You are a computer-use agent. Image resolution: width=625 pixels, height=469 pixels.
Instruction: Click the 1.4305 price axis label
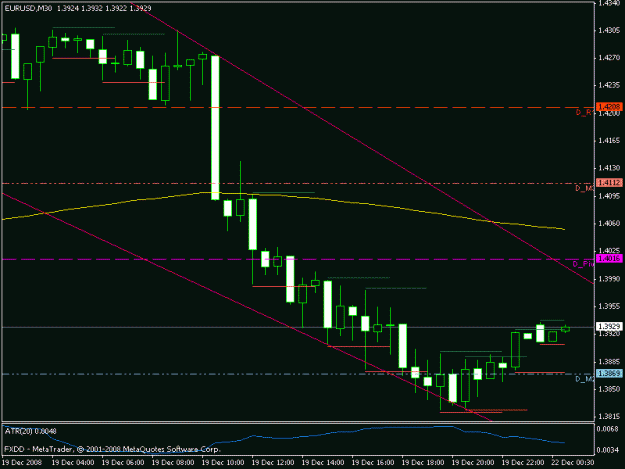(609, 30)
